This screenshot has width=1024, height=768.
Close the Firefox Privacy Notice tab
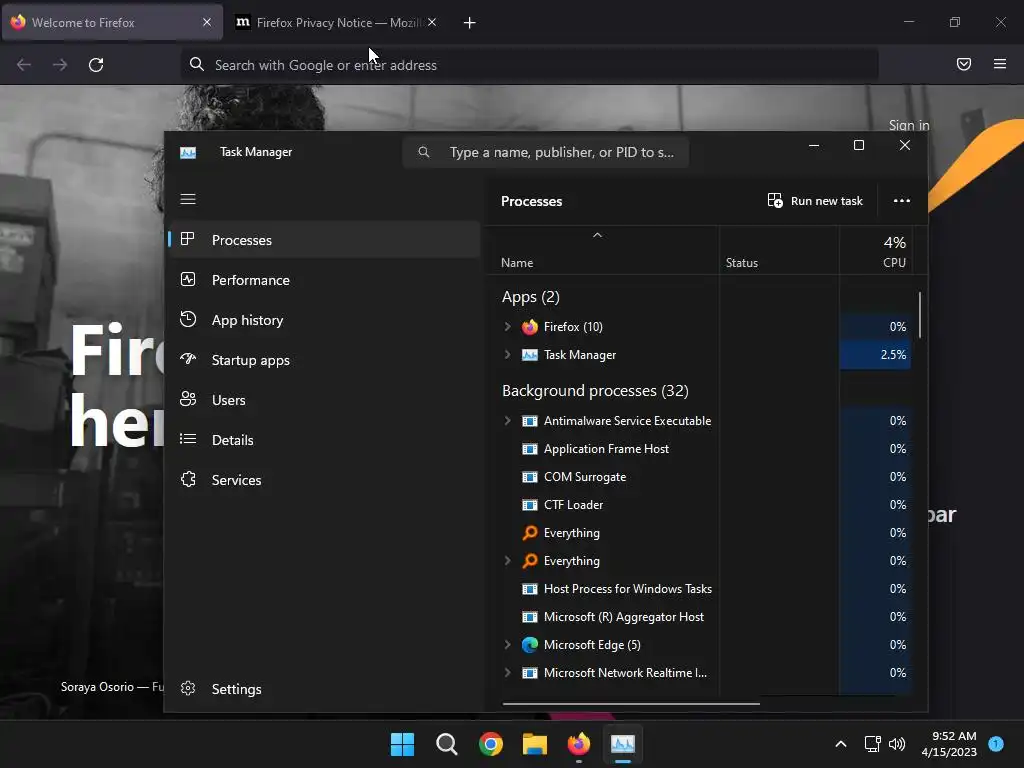tap(432, 23)
